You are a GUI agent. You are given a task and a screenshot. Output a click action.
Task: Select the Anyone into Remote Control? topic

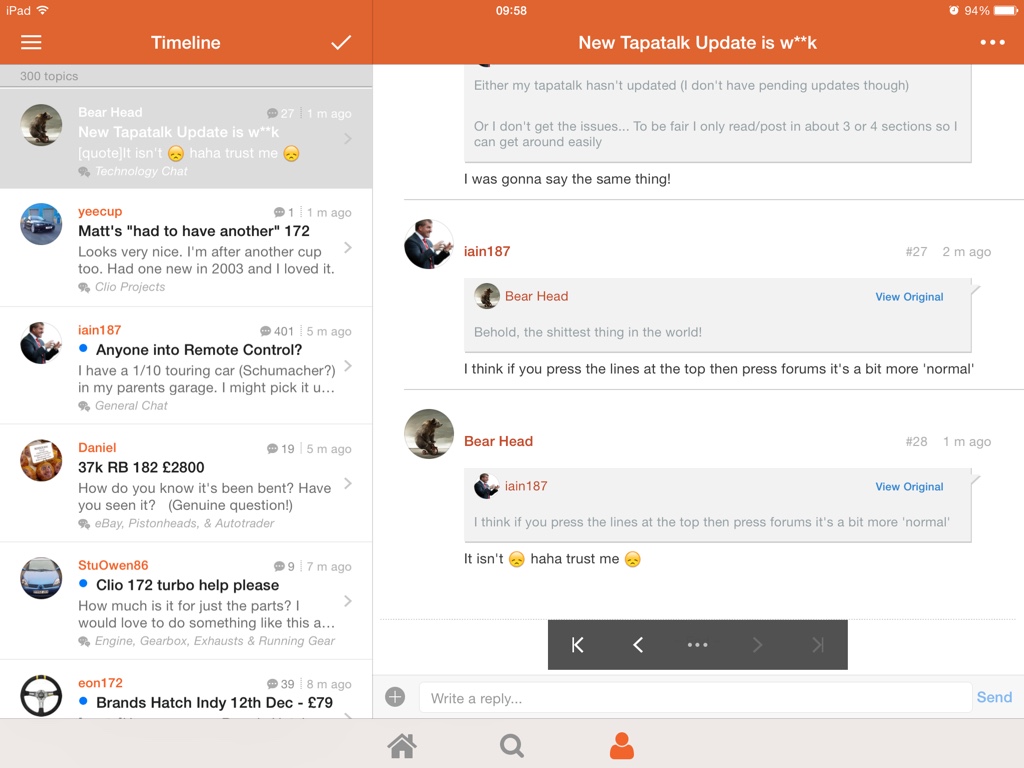point(199,350)
